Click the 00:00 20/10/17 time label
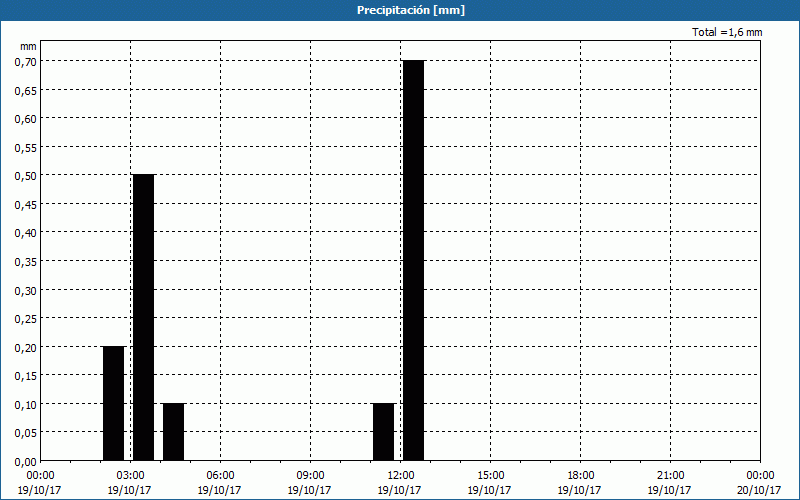Screen dimensions: 800x500 tap(760, 483)
